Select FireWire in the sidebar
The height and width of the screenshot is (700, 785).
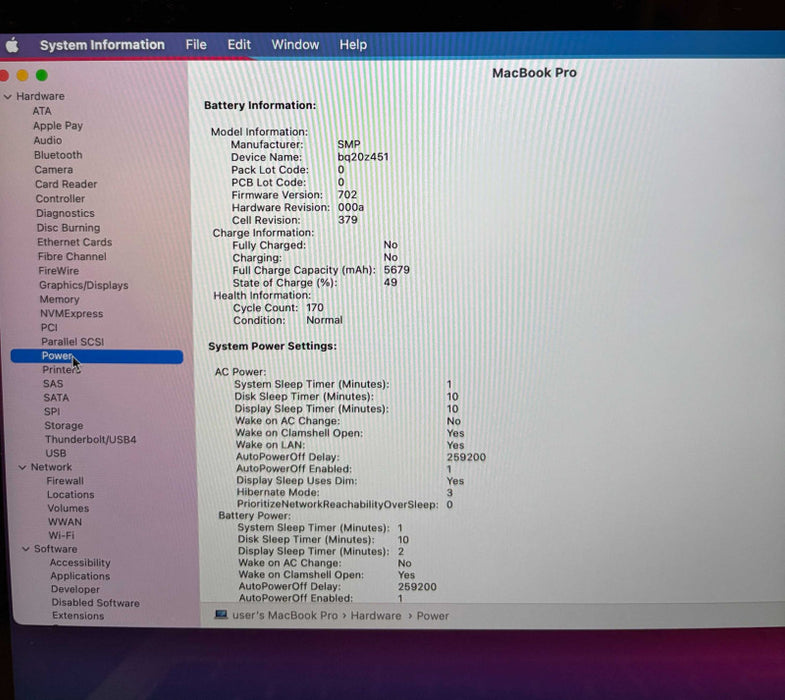coord(59,270)
